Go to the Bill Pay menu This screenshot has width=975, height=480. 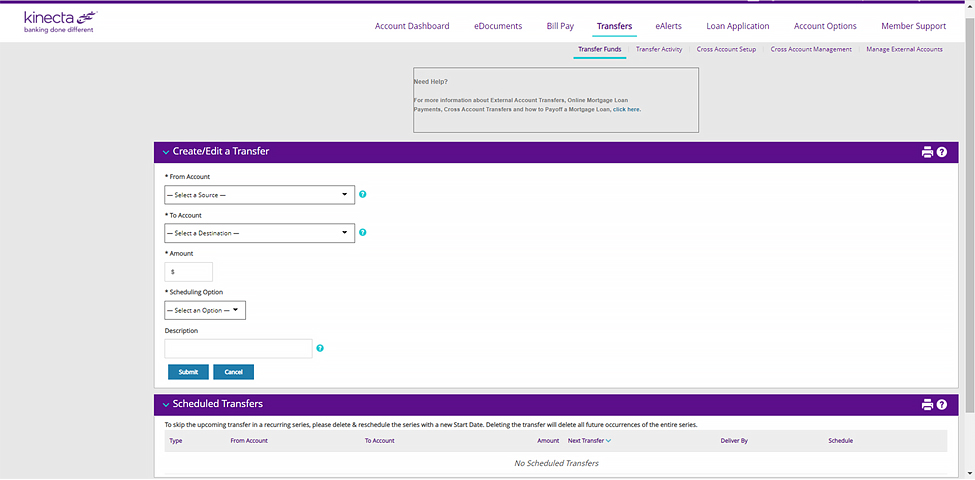[560, 26]
